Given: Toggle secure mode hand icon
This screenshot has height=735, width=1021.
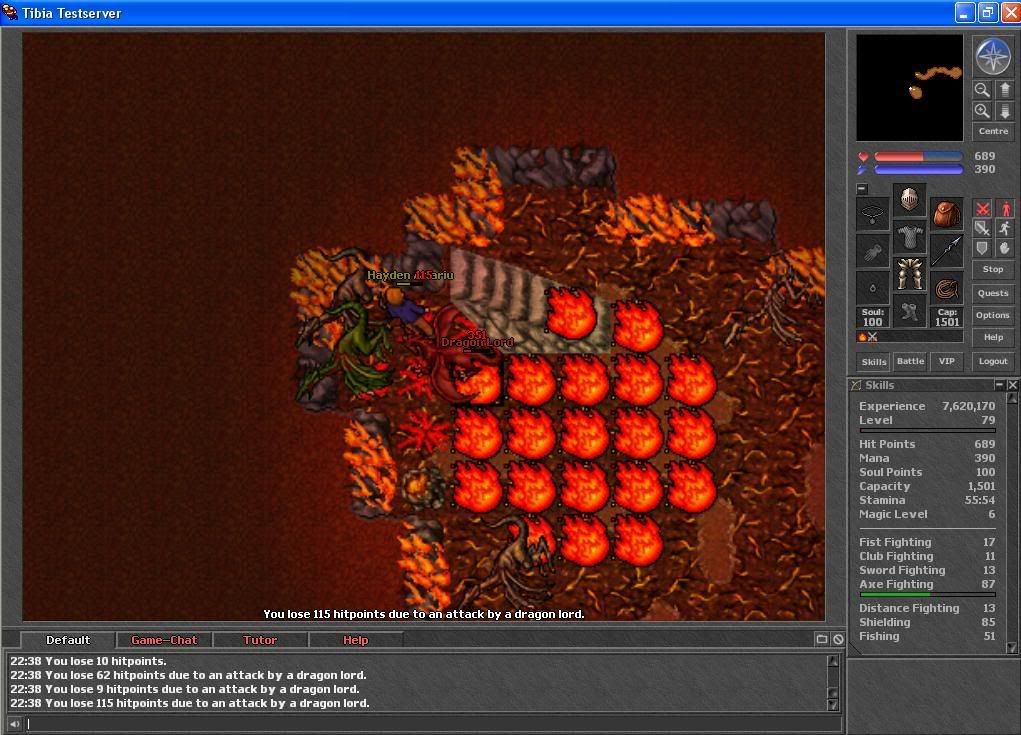Looking at the screenshot, I should [1005, 247].
